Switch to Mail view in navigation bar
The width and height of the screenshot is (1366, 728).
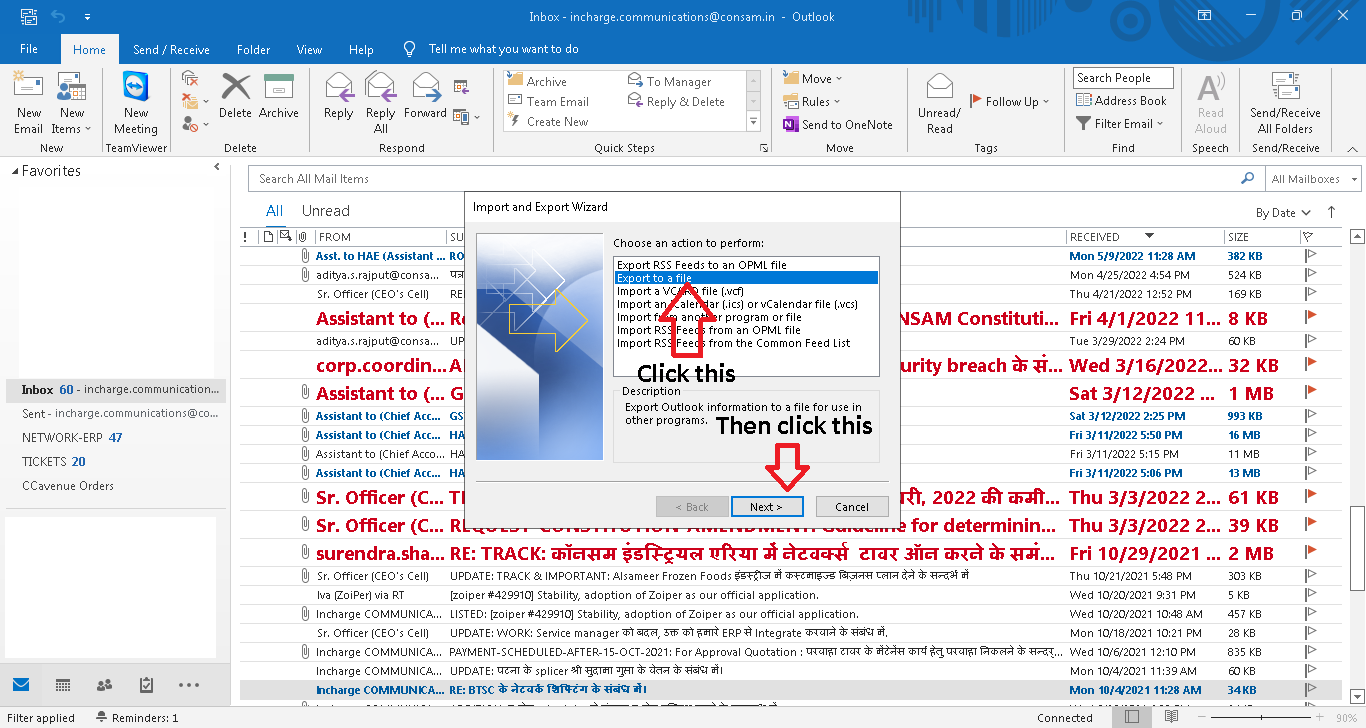click(x=21, y=685)
